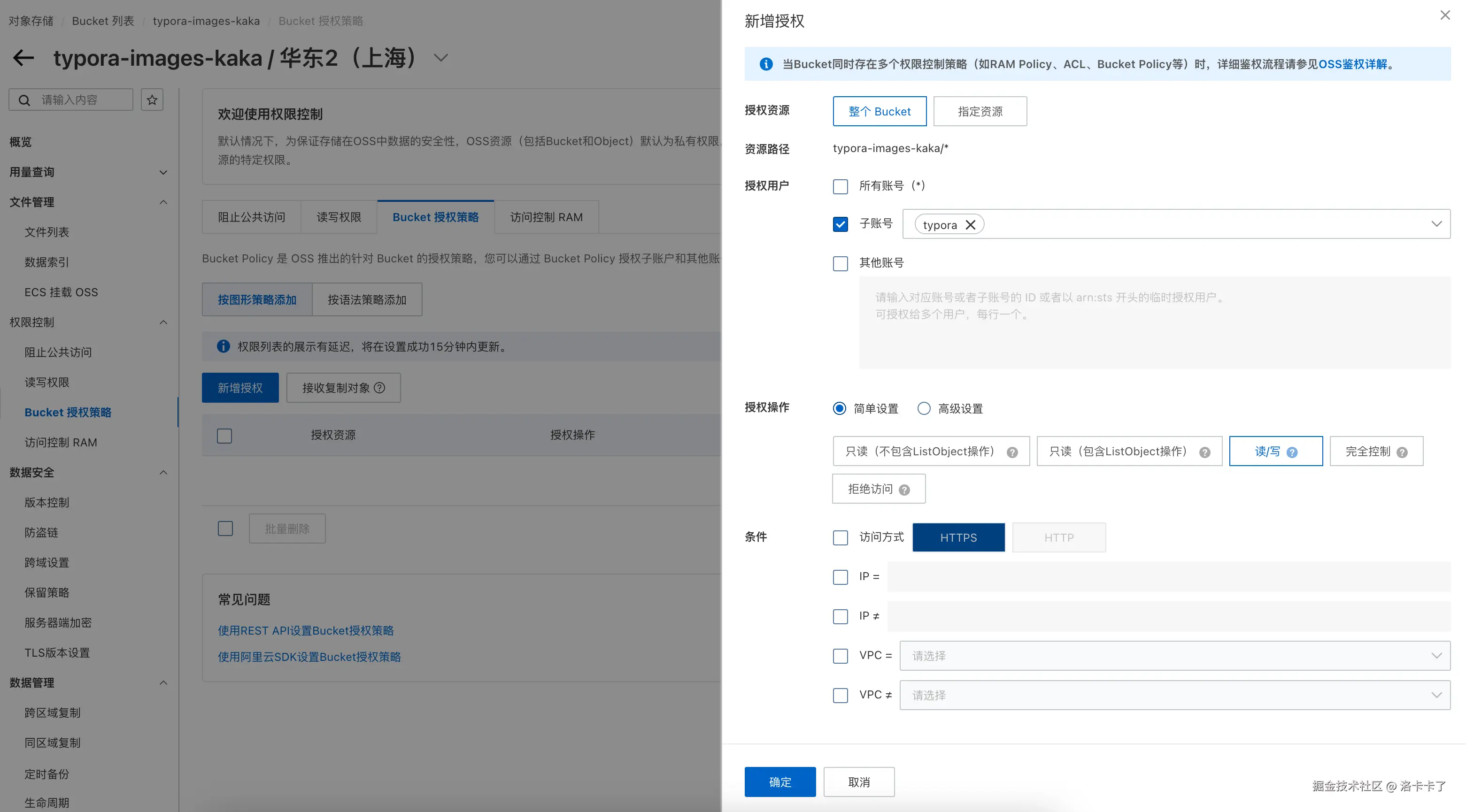Viewport: 1466px width, 812px height.
Task: Enable the 访问方式 condition checkbox
Action: (840, 538)
